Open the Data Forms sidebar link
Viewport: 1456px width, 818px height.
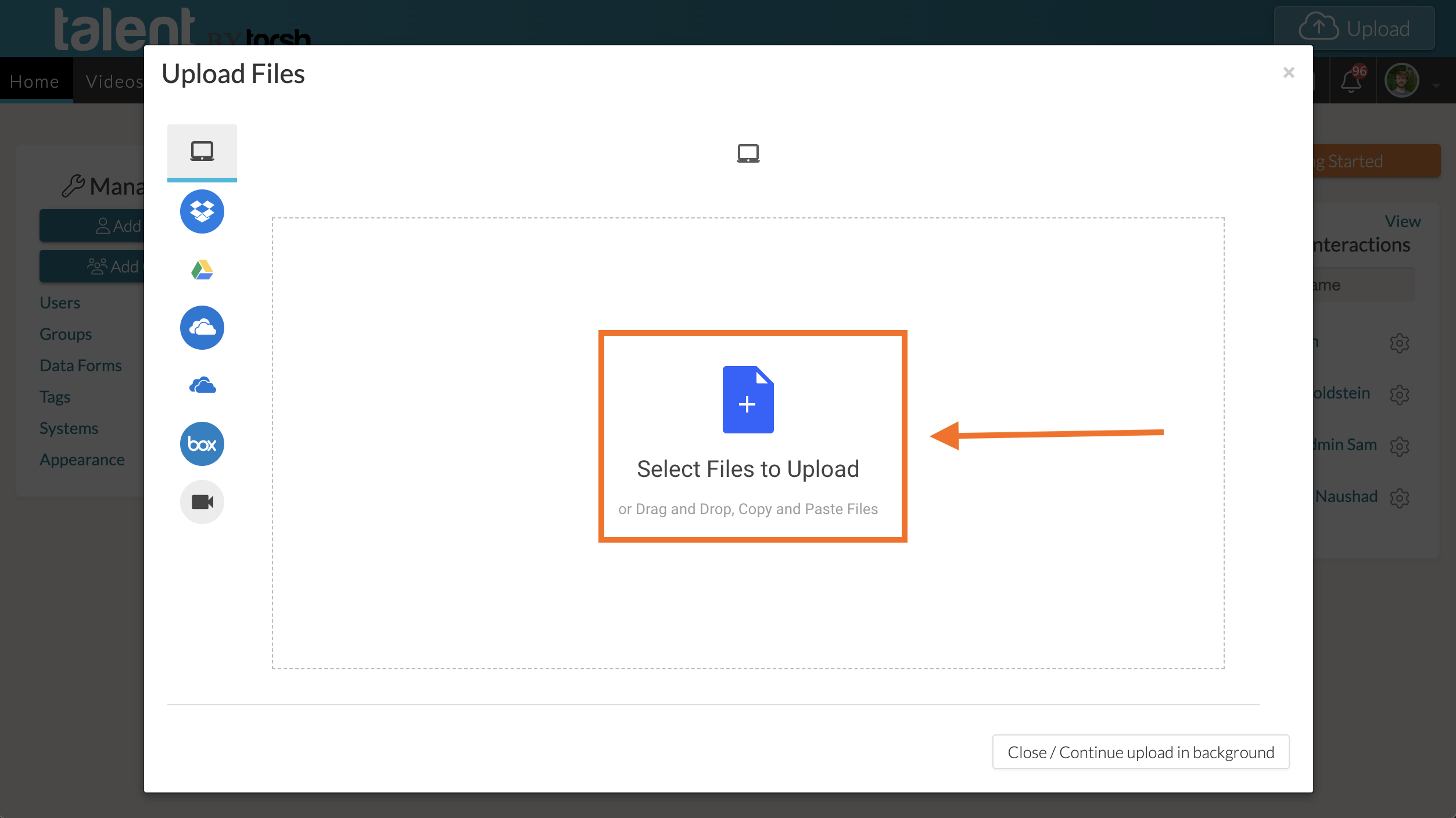[x=81, y=365]
